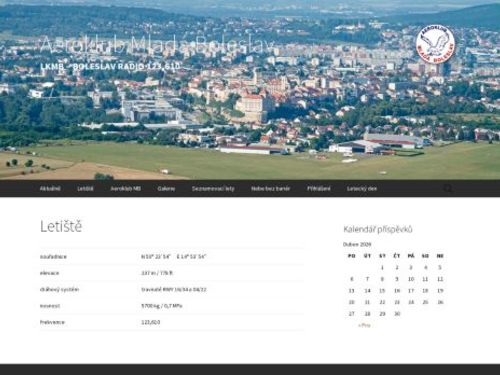The width and height of the screenshot is (500, 375).
Task: Click calendar day 27
Action: click(x=351, y=314)
